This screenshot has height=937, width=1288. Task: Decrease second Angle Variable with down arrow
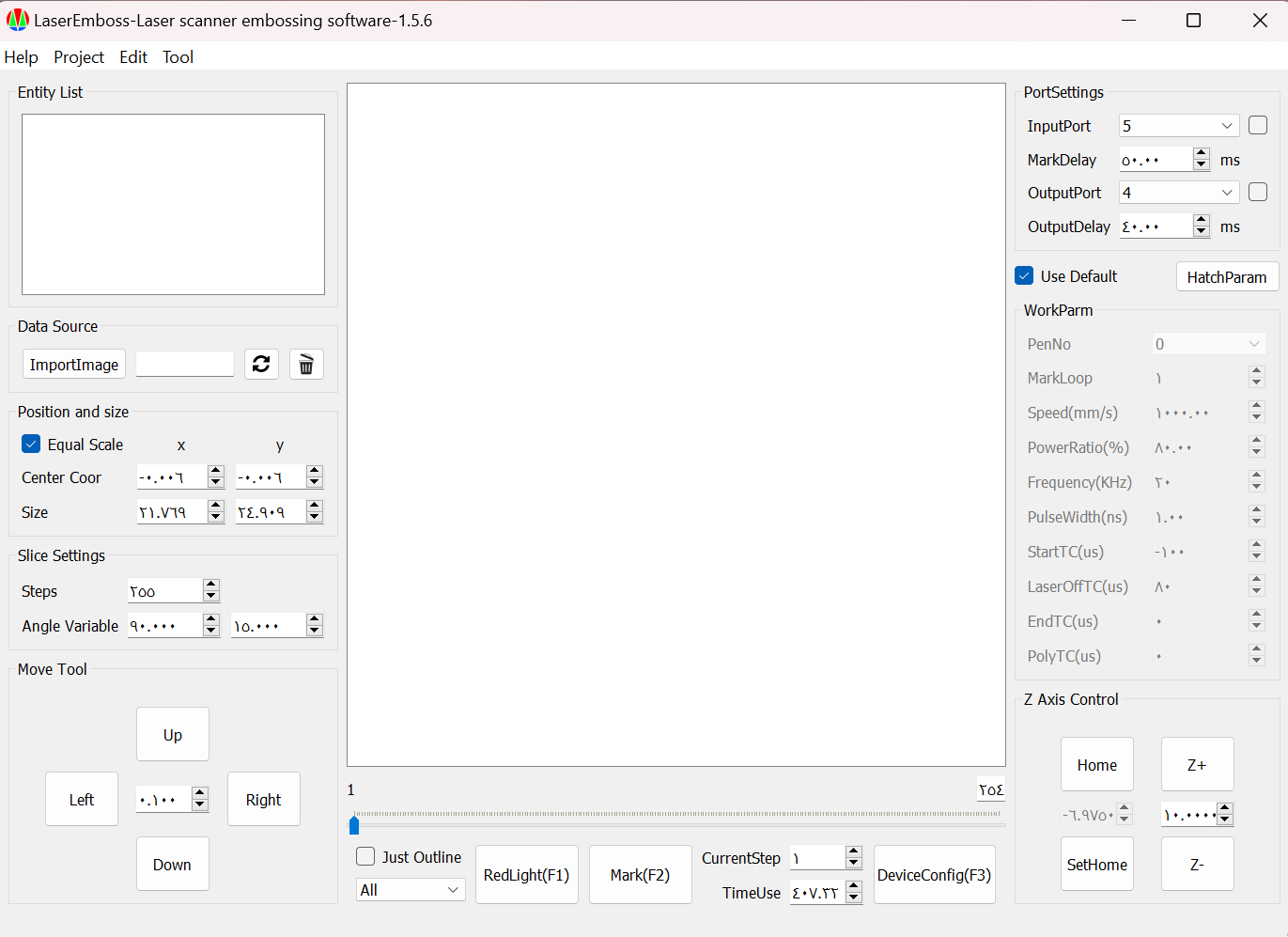tap(315, 631)
